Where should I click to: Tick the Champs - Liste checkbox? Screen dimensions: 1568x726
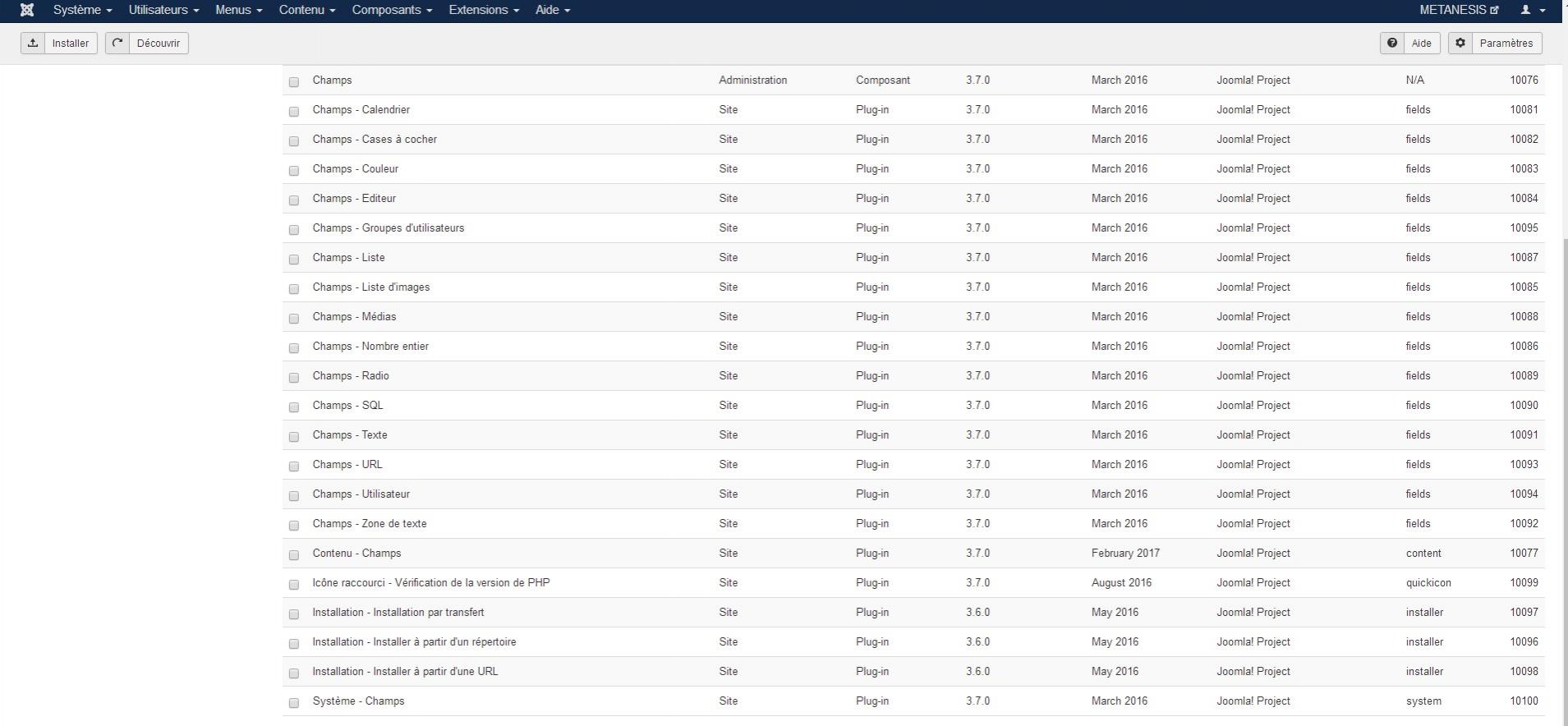(x=294, y=259)
